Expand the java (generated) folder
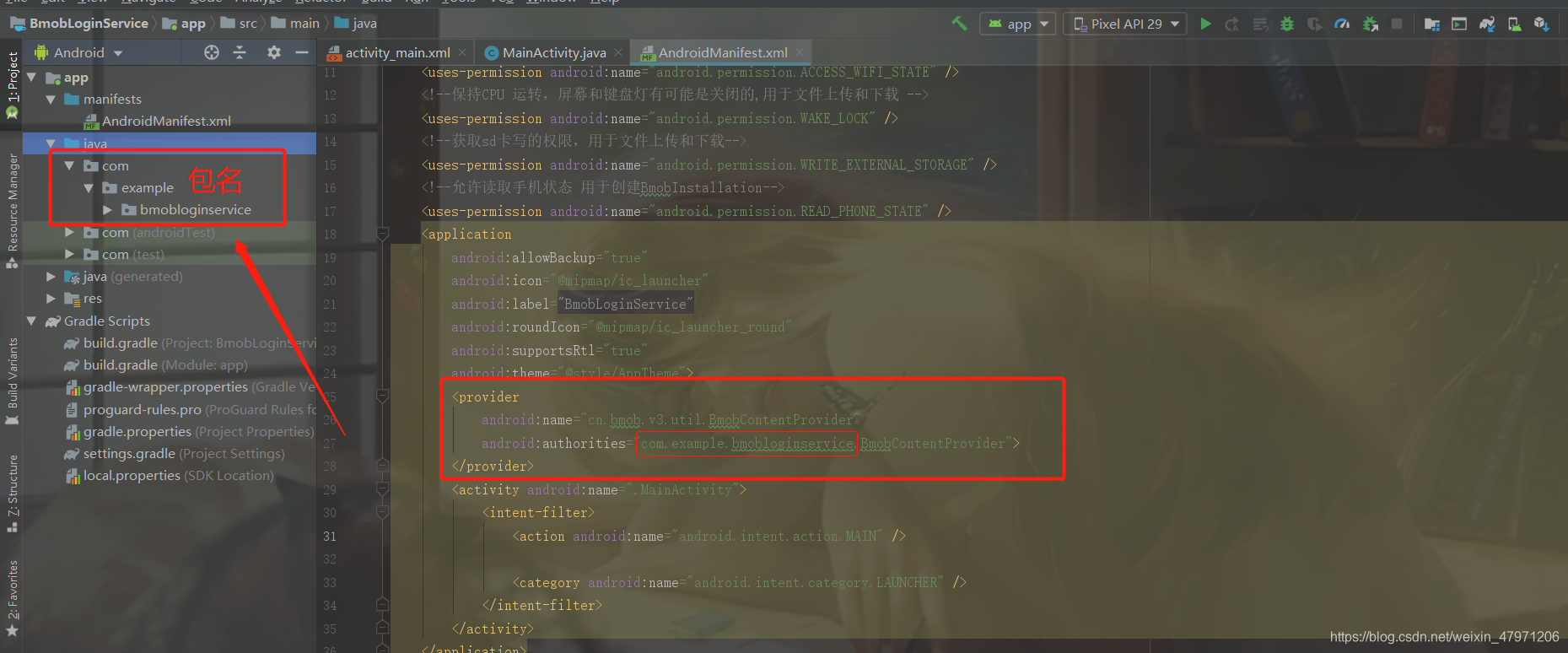1568x653 pixels. pos(51,276)
